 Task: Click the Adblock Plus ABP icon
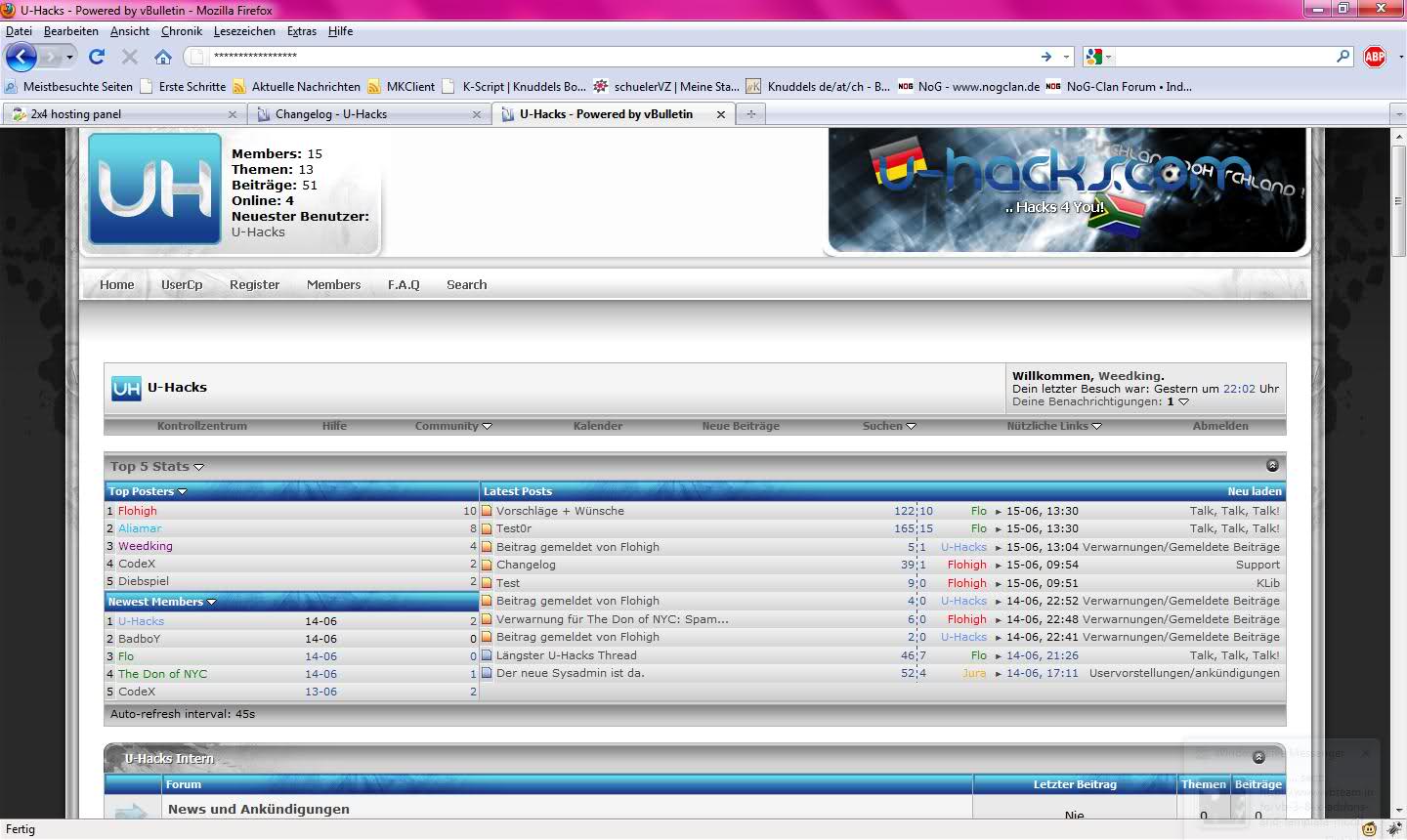click(x=1375, y=57)
